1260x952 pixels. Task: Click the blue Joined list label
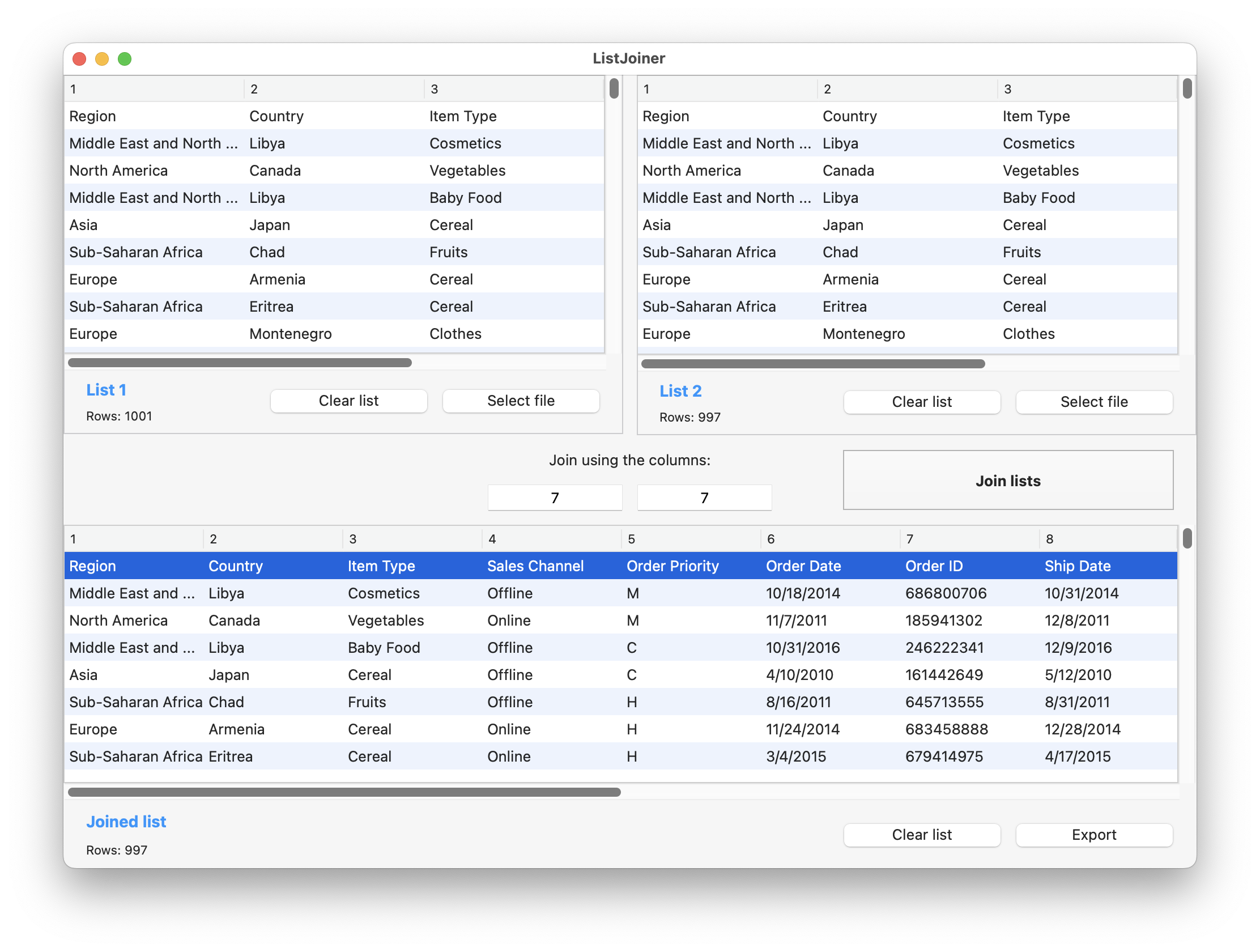(126, 821)
